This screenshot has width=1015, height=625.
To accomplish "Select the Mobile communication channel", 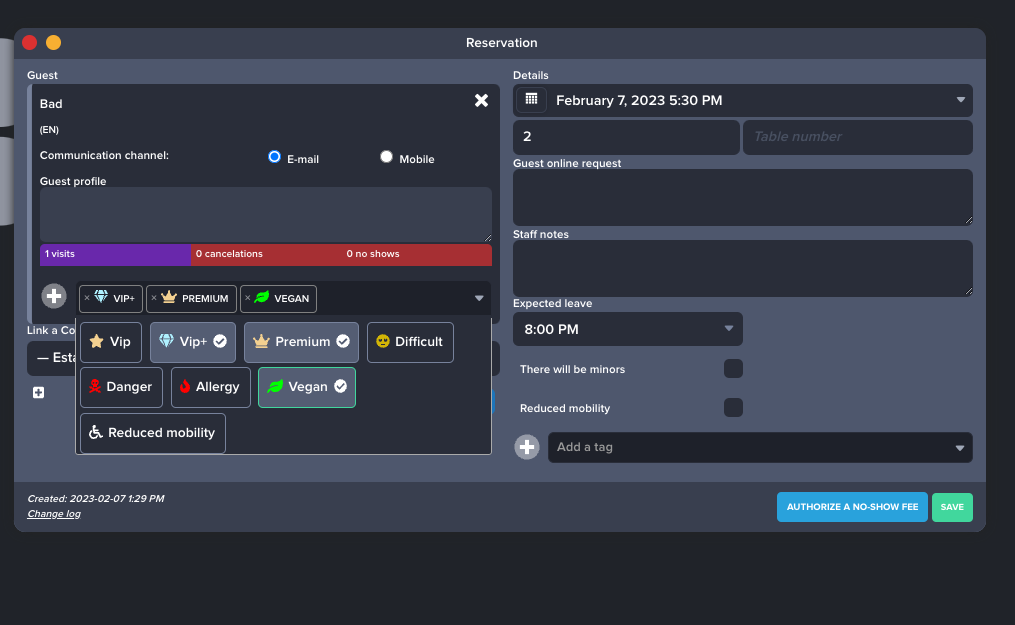I will (386, 157).
